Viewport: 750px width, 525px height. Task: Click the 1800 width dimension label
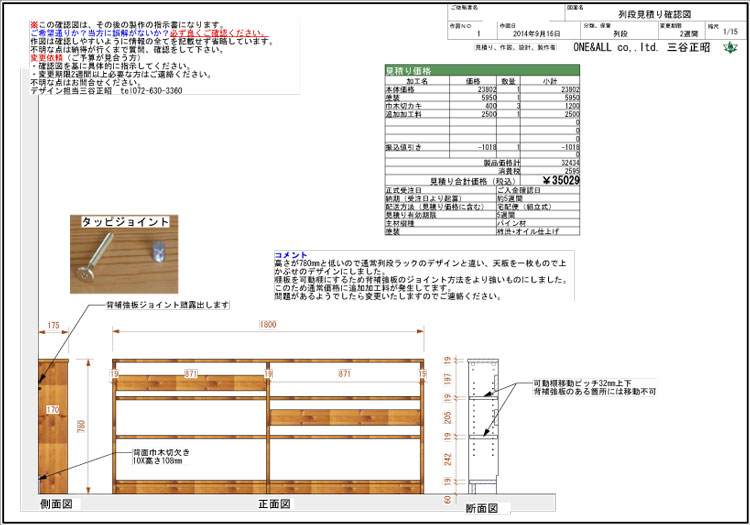[268, 323]
